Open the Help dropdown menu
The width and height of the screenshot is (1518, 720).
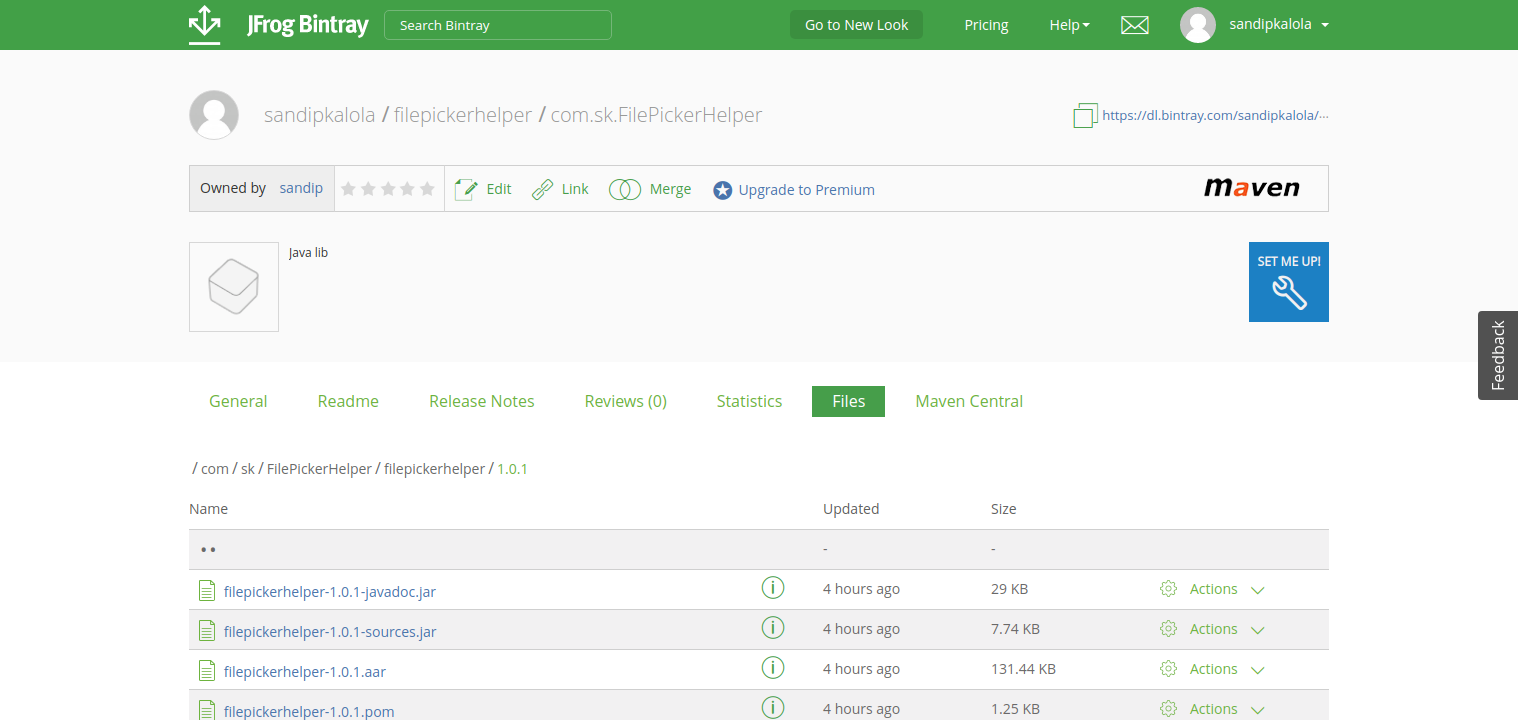point(1069,25)
